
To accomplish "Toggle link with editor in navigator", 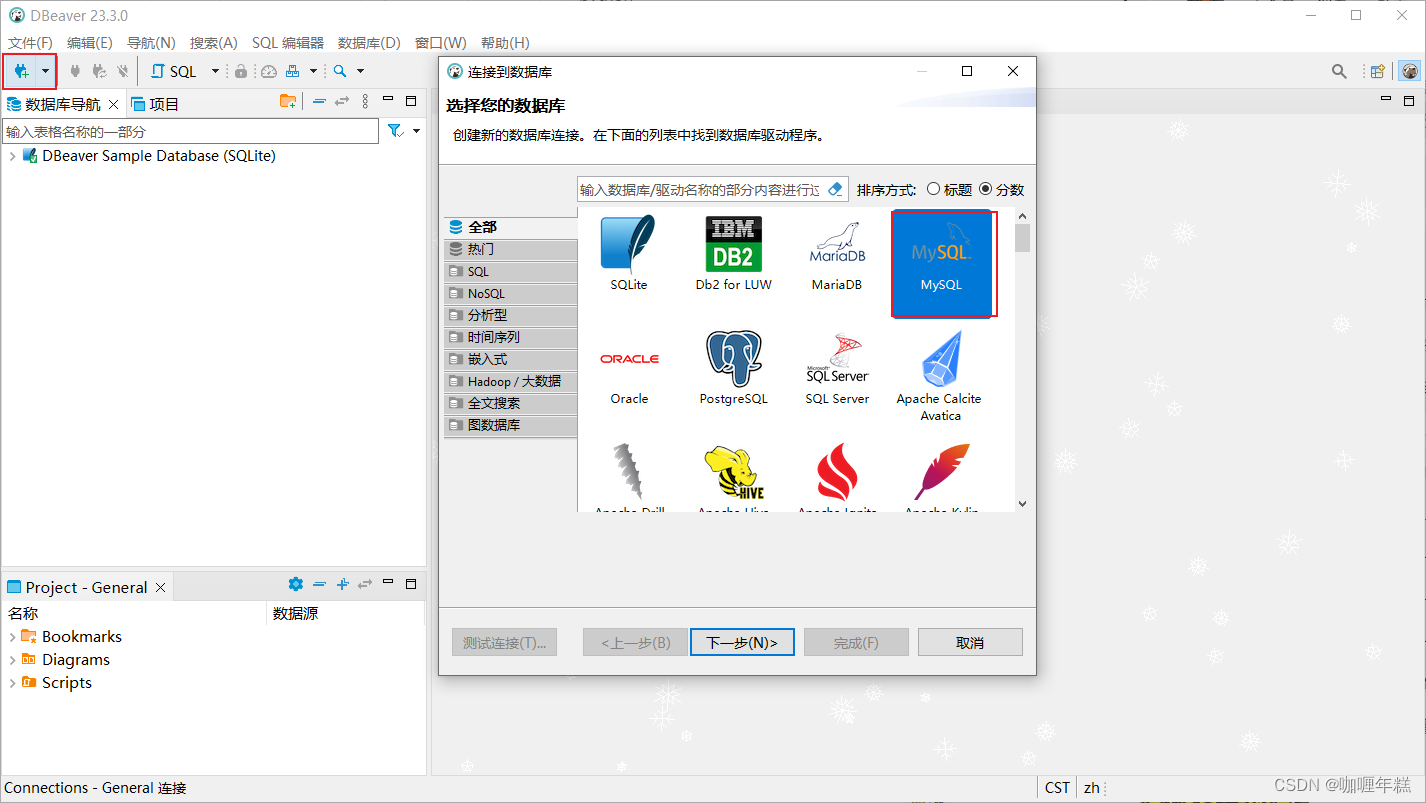I will coord(342,101).
